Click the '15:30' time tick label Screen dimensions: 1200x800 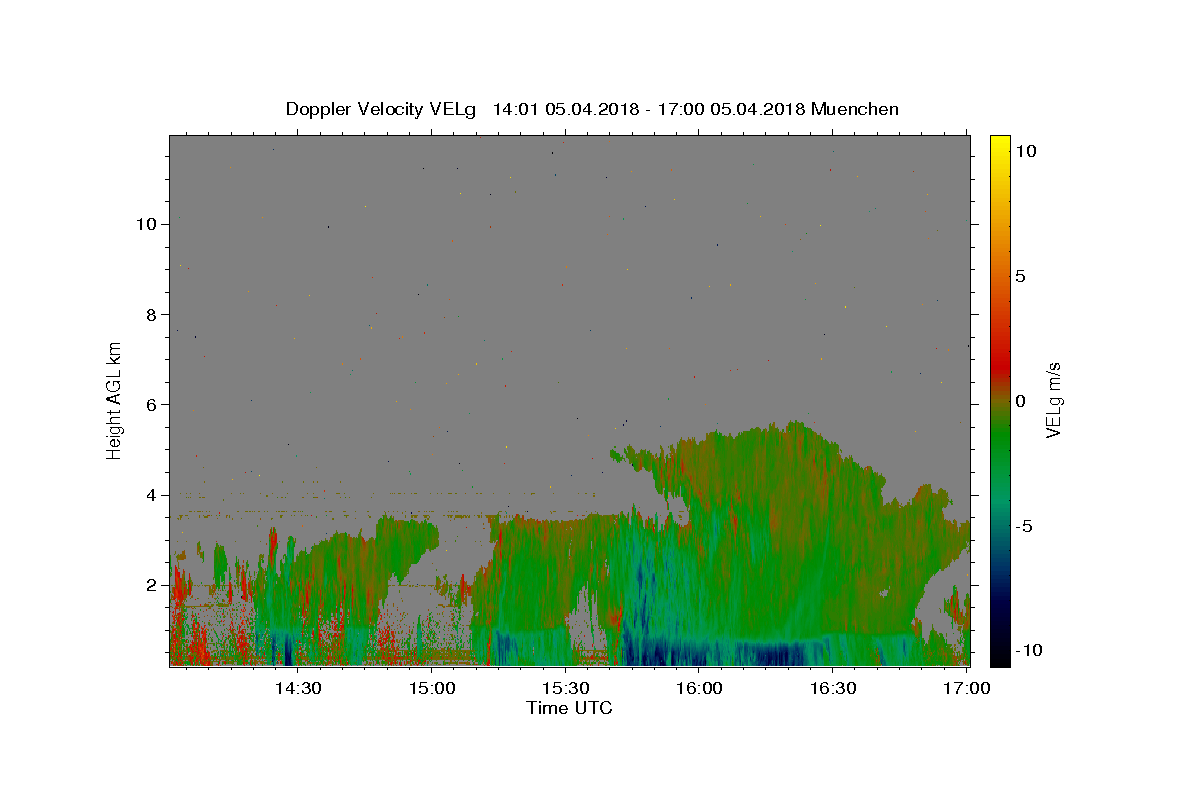pos(565,689)
